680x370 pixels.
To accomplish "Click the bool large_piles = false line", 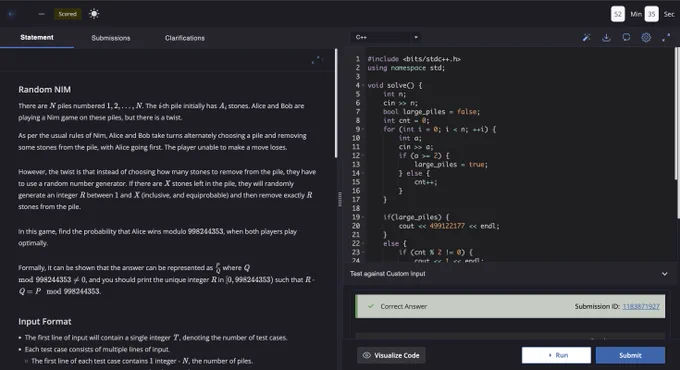I will (432, 112).
